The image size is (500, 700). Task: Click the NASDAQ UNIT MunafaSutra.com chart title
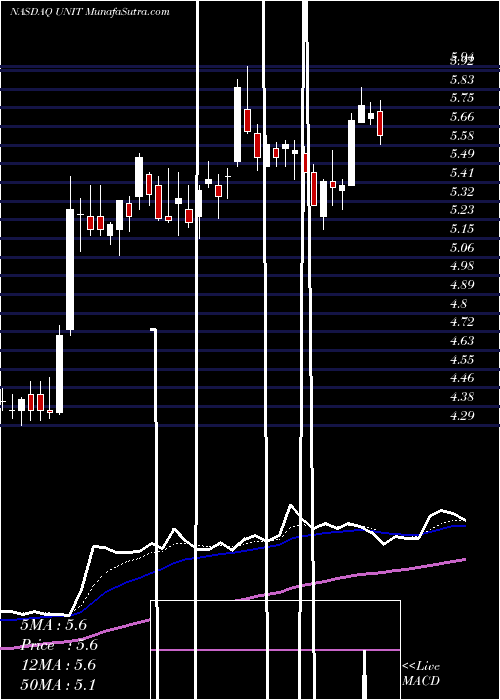(x=89, y=12)
